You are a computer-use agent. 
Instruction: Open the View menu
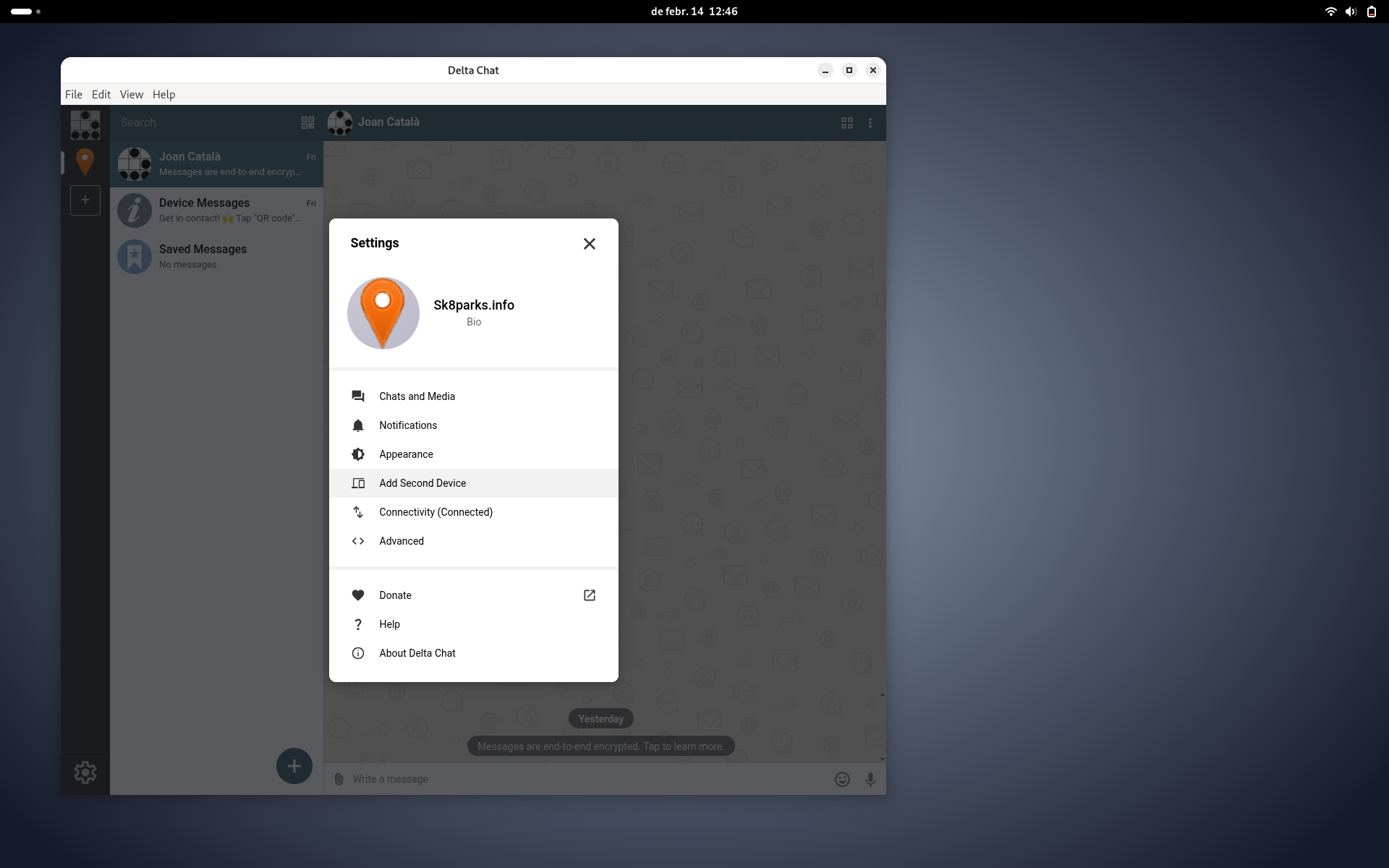click(131, 94)
